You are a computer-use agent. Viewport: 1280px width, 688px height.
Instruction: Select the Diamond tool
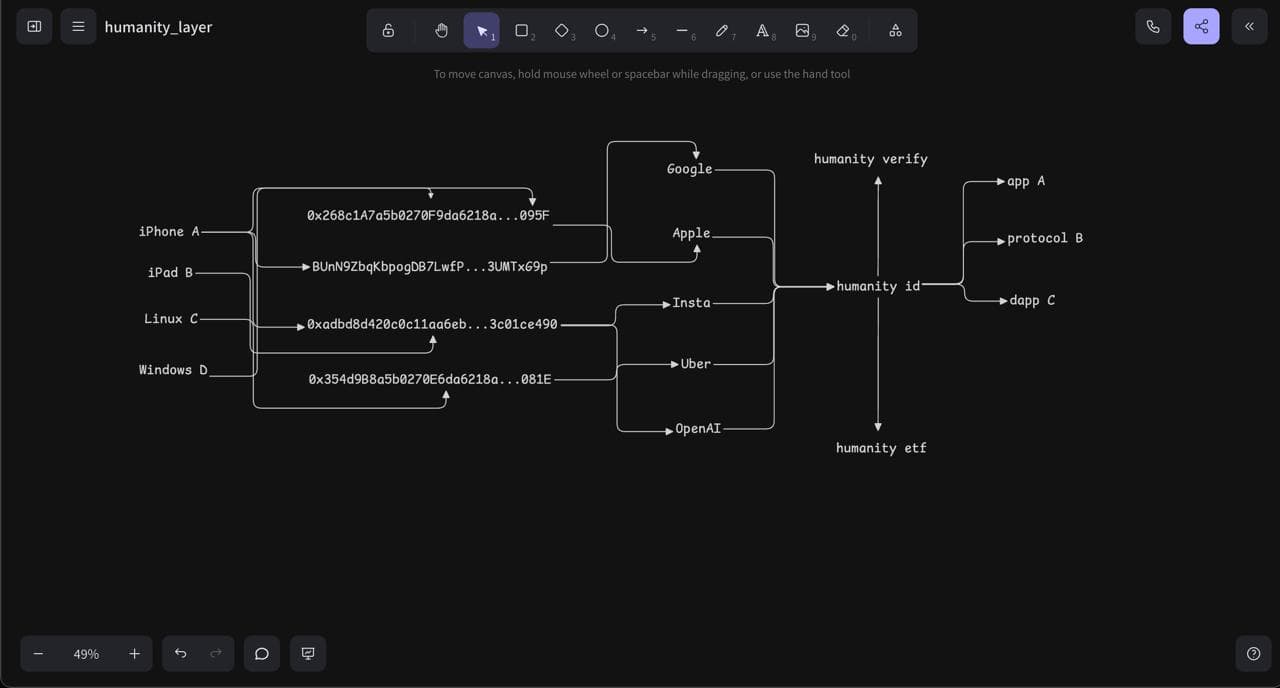click(562, 30)
